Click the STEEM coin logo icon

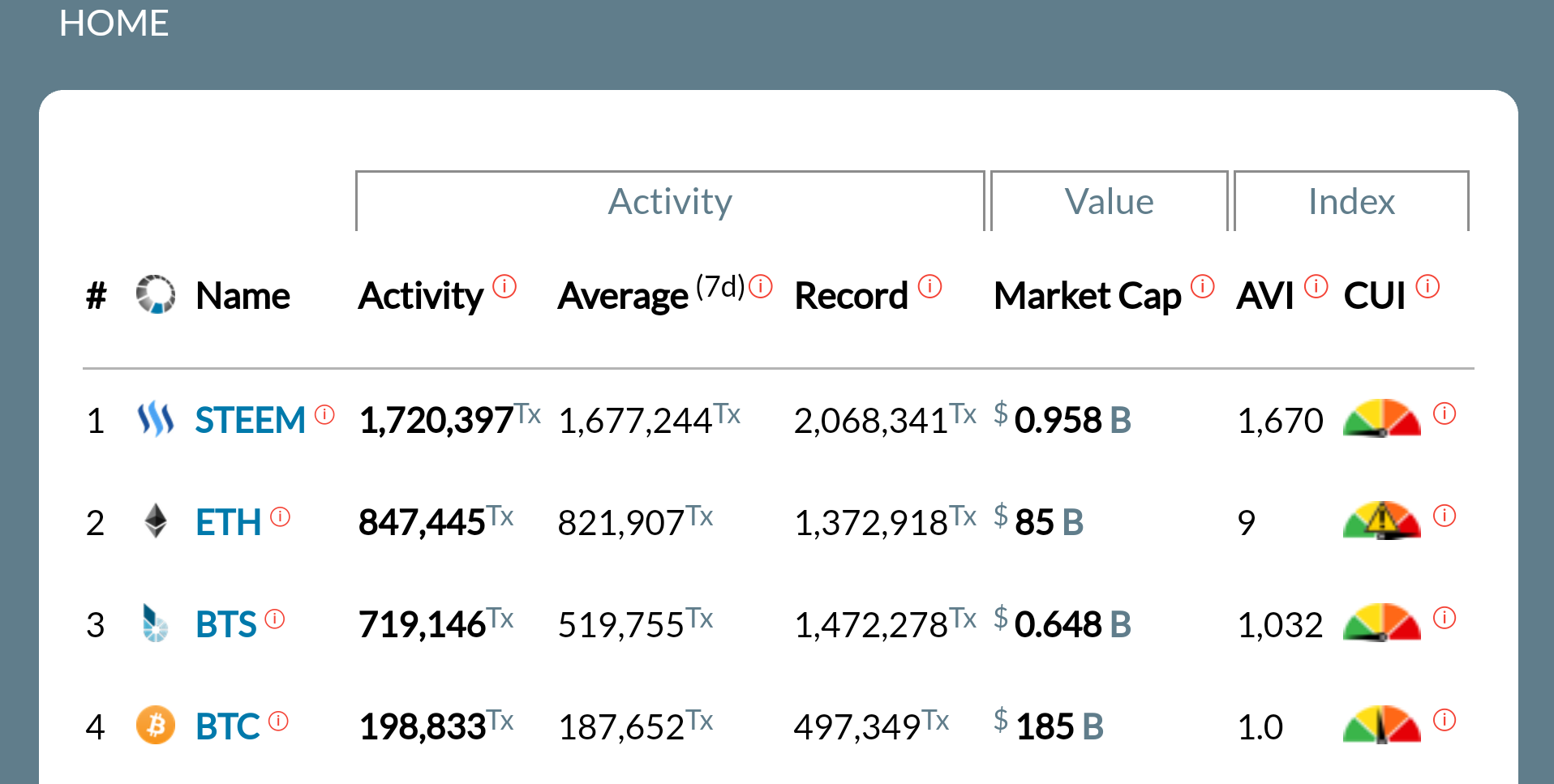point(155,419)
